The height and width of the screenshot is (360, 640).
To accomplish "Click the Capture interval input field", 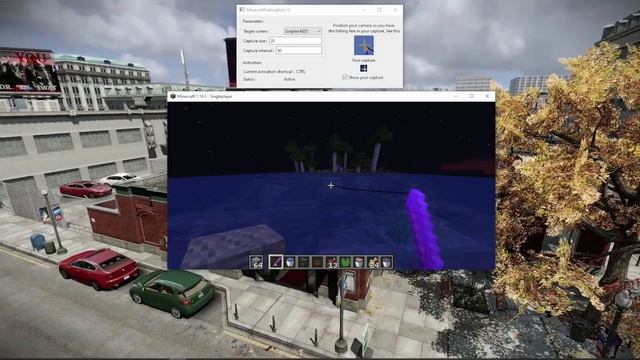I will pyautogui.click(x=299, y=51).
